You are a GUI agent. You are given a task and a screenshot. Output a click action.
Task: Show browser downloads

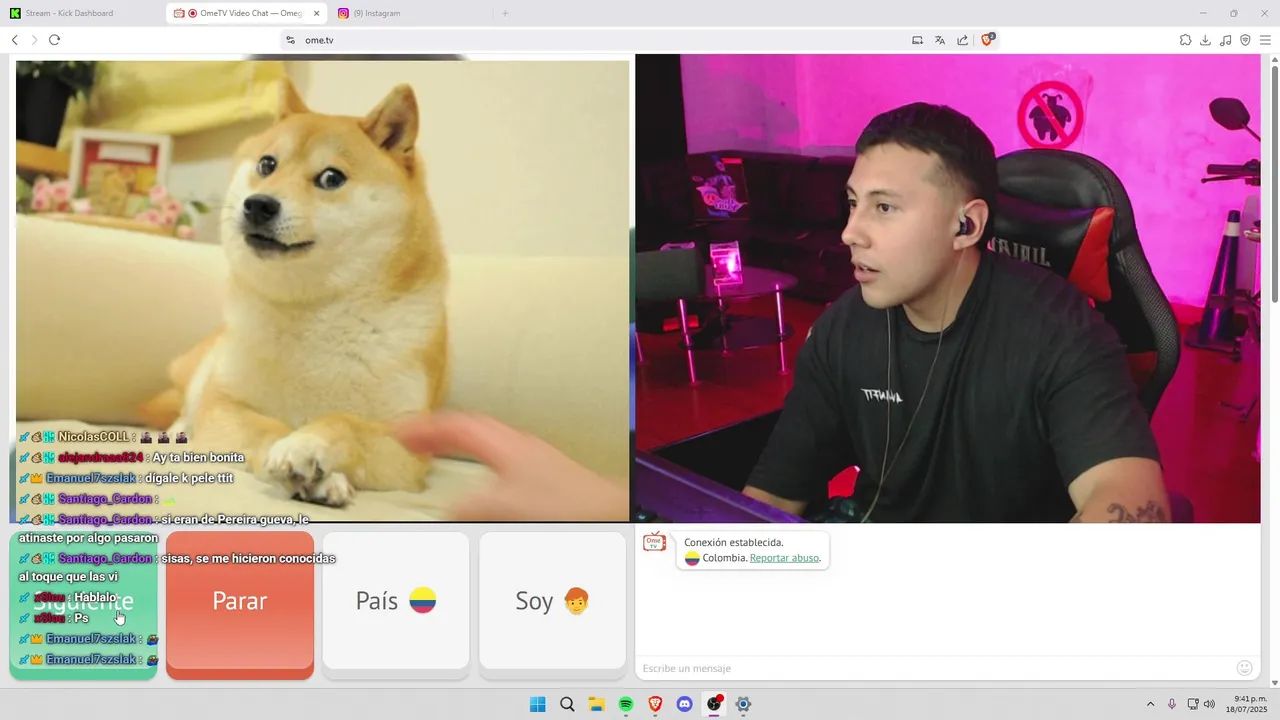[1205, 40]
